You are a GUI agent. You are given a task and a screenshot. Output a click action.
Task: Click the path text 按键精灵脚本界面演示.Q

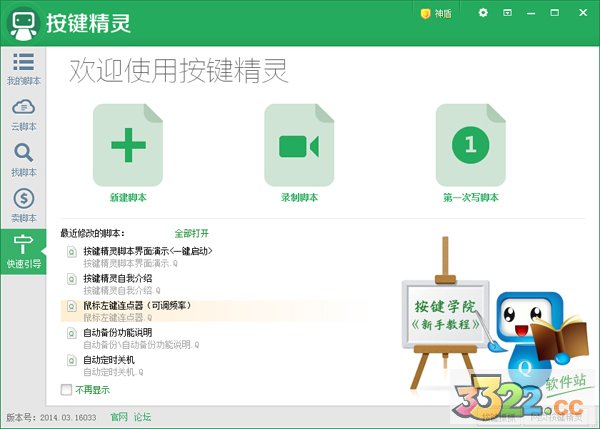130,263
